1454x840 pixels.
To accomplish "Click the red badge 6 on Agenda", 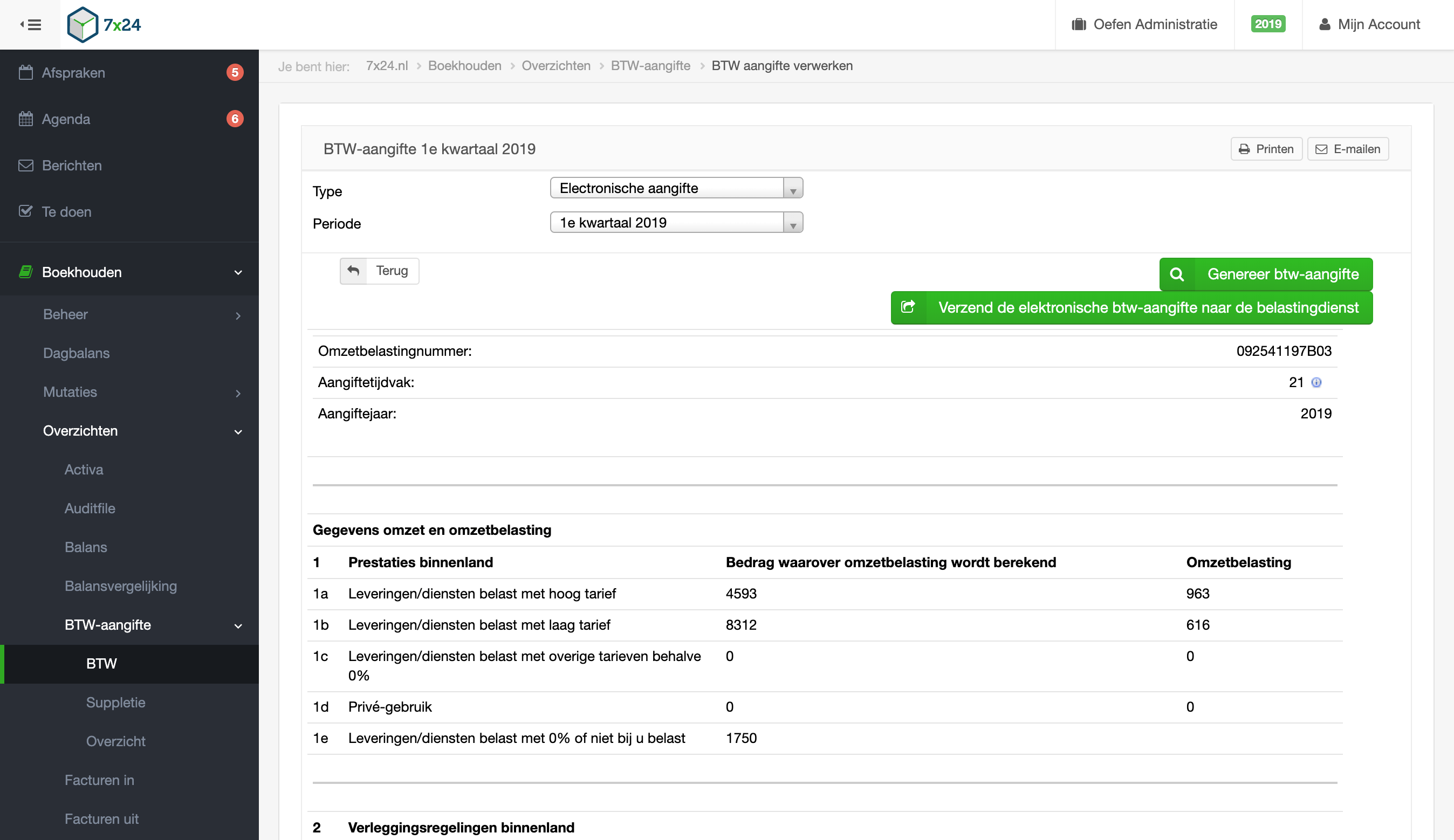I will point(234,119).
